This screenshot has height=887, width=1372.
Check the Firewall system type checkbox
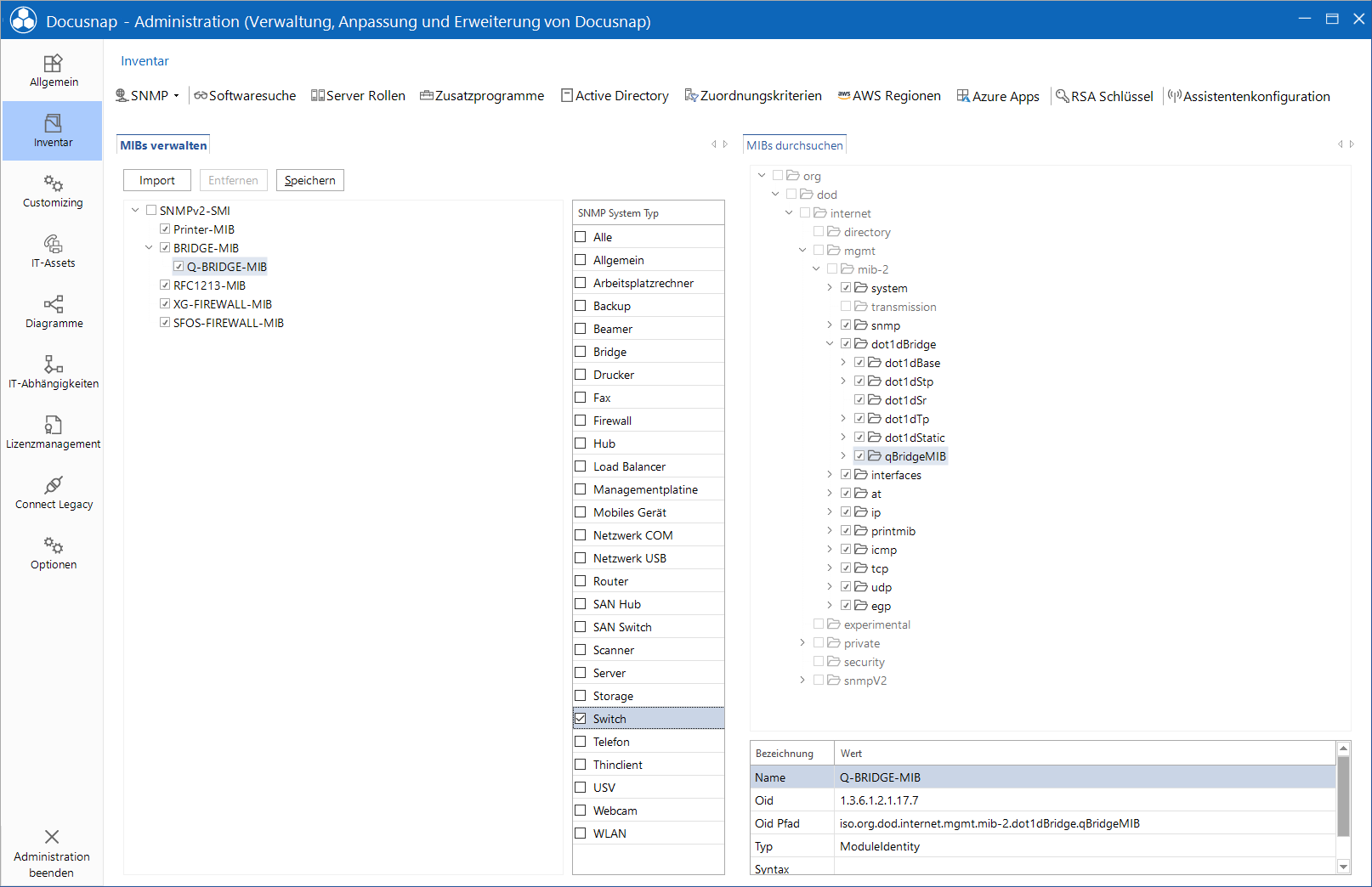click(581, 421)
